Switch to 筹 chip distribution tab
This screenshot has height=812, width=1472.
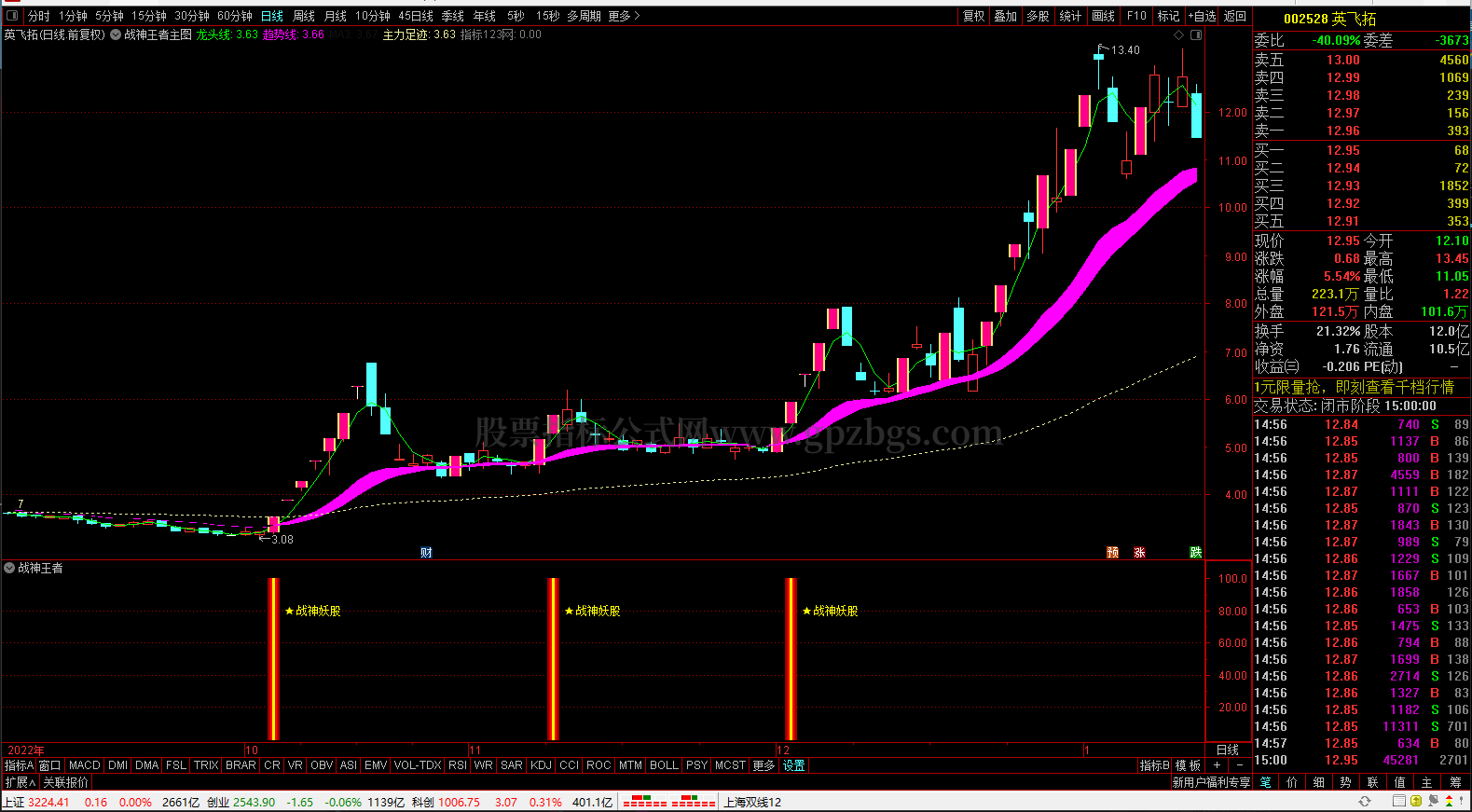pos(1456,782)
